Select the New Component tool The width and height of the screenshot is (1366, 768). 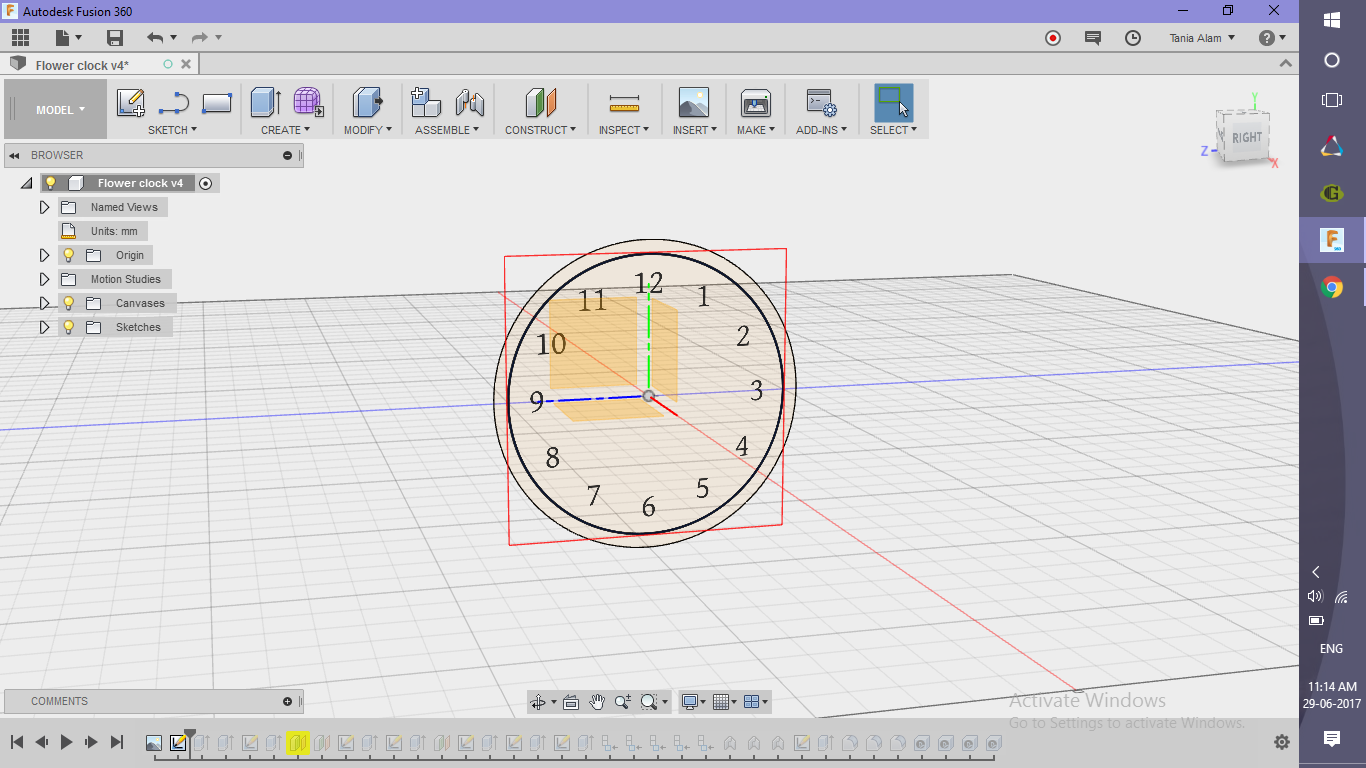[426, 103]
